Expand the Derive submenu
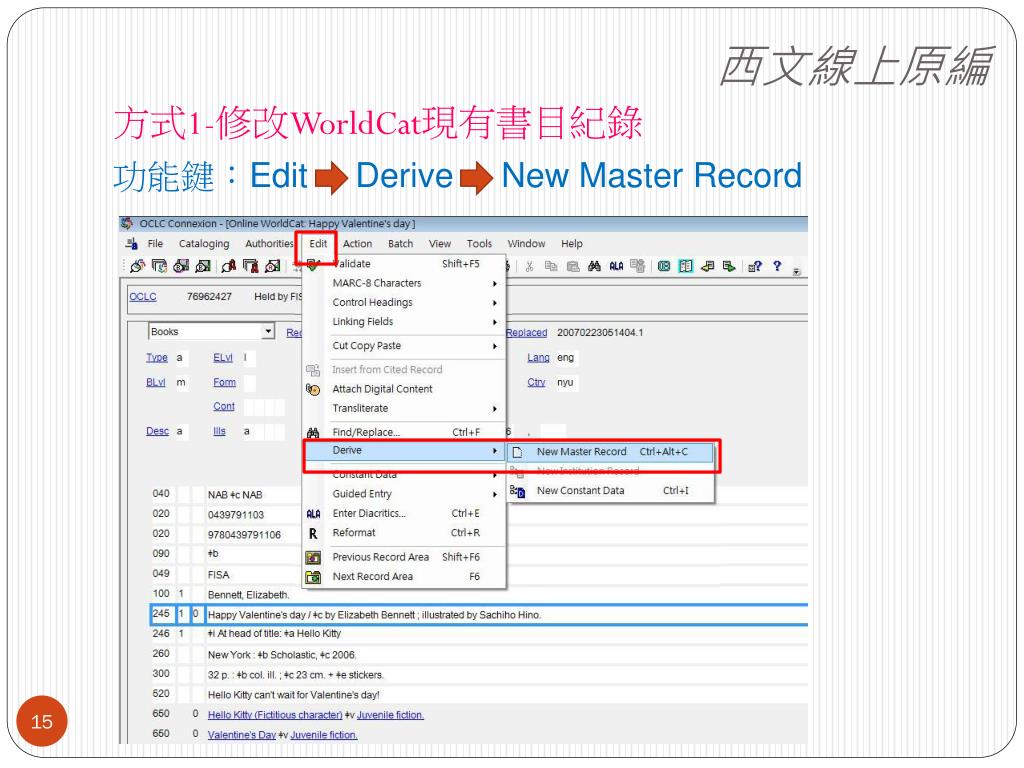Screen dimensions: 1024x768 (405, 451)
